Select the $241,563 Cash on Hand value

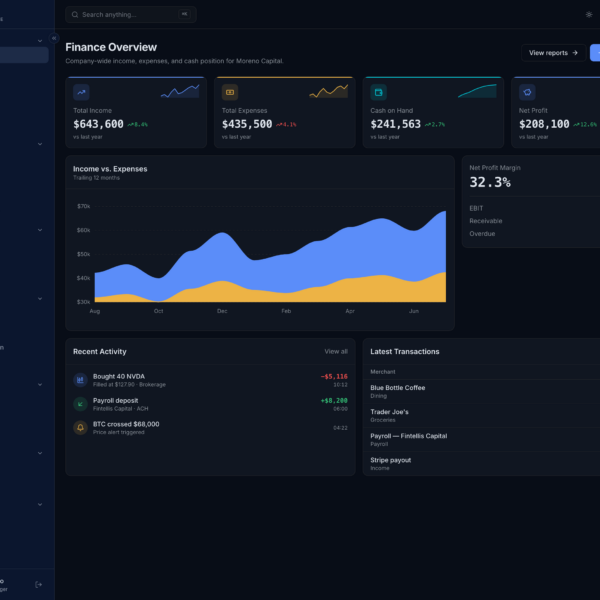[x=395, y=124]
